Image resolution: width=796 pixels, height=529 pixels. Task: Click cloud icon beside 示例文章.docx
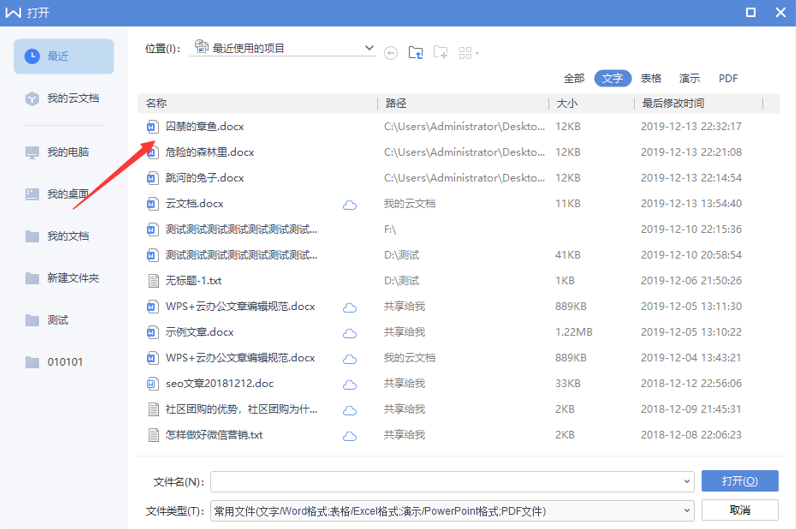coord(350,334)
